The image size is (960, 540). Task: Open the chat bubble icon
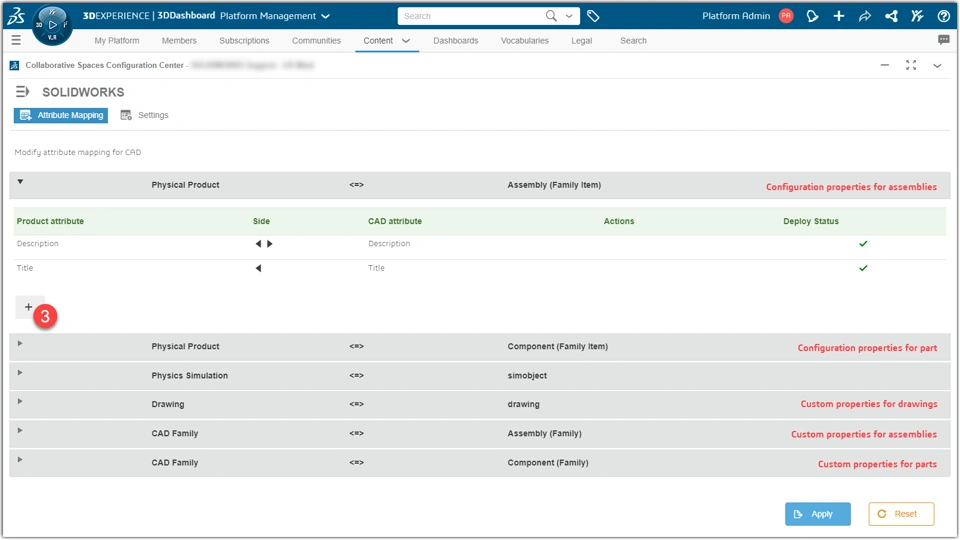(943, 40)
